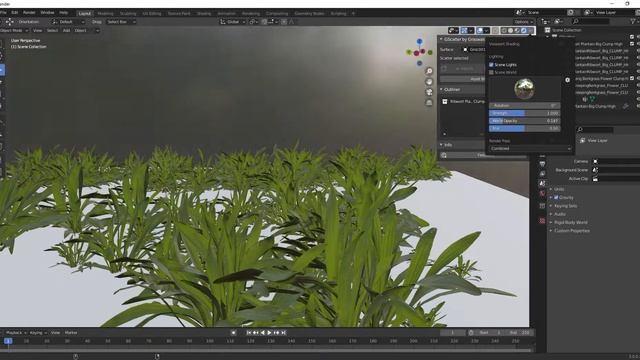The height and width of the screenshot is (360, 640).
Task: Open the Help menu
Action: pyautogui.click(x=63, y=13)
